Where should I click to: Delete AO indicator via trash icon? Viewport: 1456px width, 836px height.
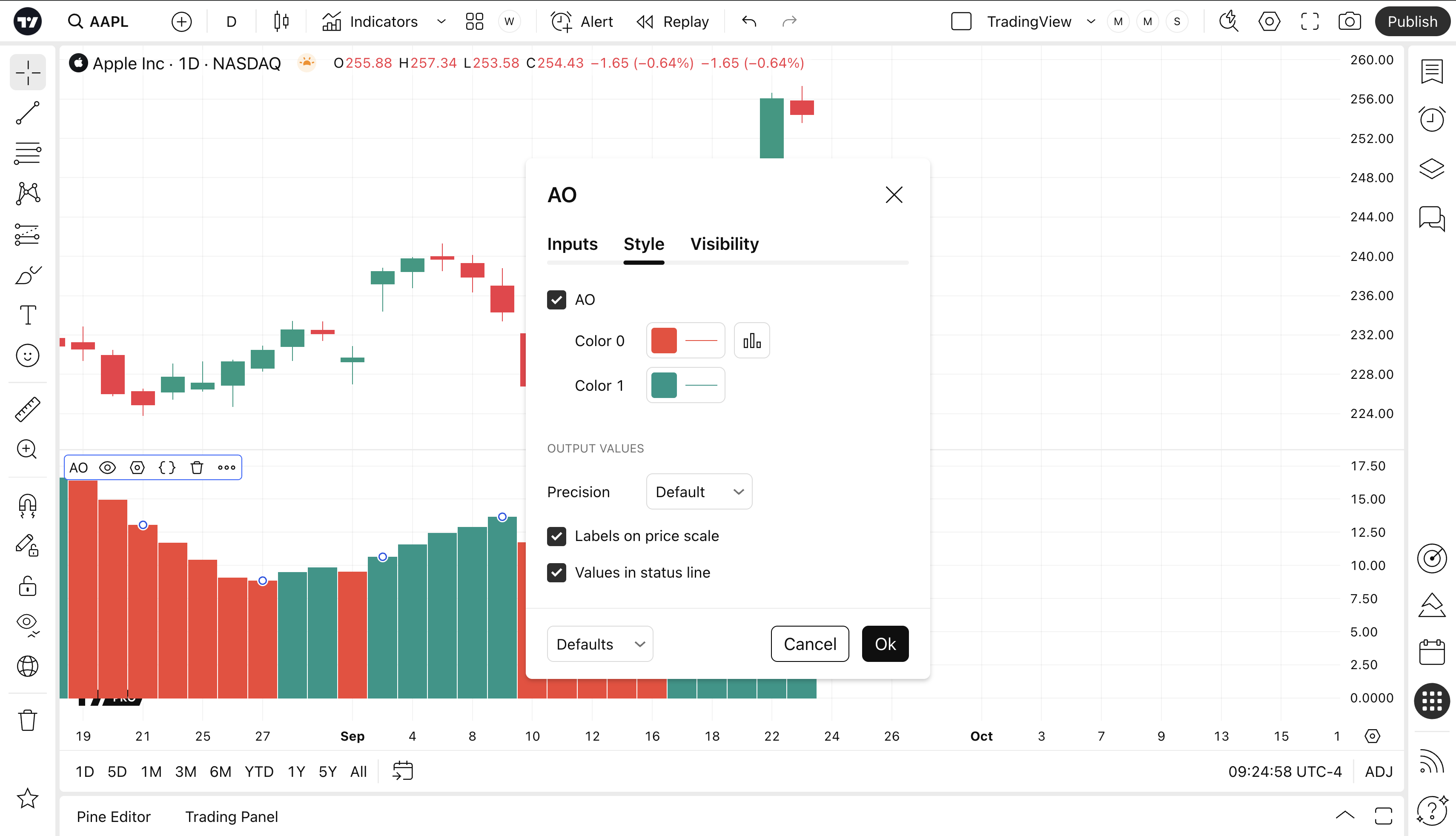point(197,467)
